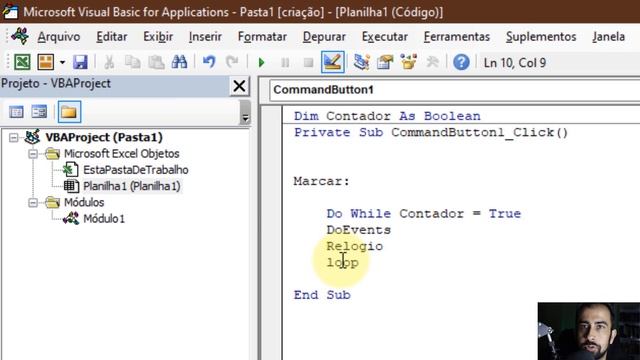The image size is (640, 360).
Task: Select the Módulos folder in tree
Action: (84, 202)
